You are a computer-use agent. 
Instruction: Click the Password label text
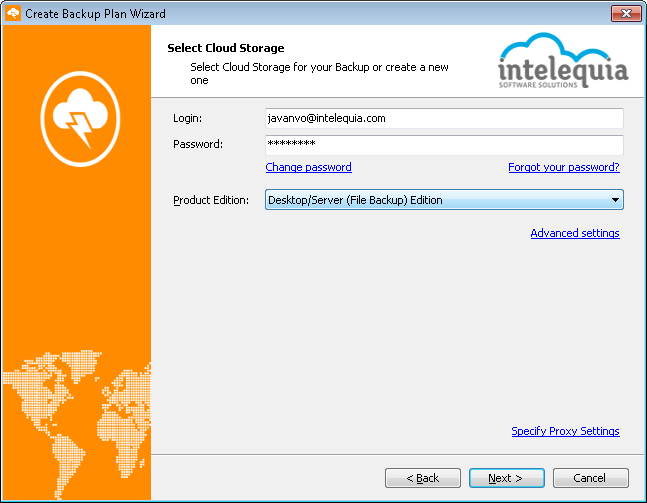tap(198, 144)
